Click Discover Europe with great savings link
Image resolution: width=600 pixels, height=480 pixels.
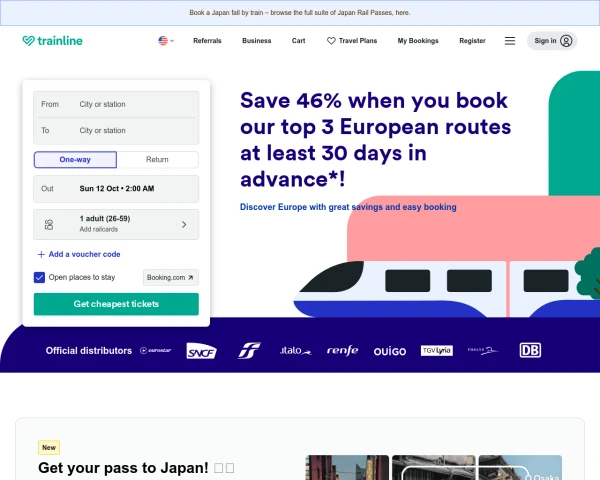tap(348, 207)
